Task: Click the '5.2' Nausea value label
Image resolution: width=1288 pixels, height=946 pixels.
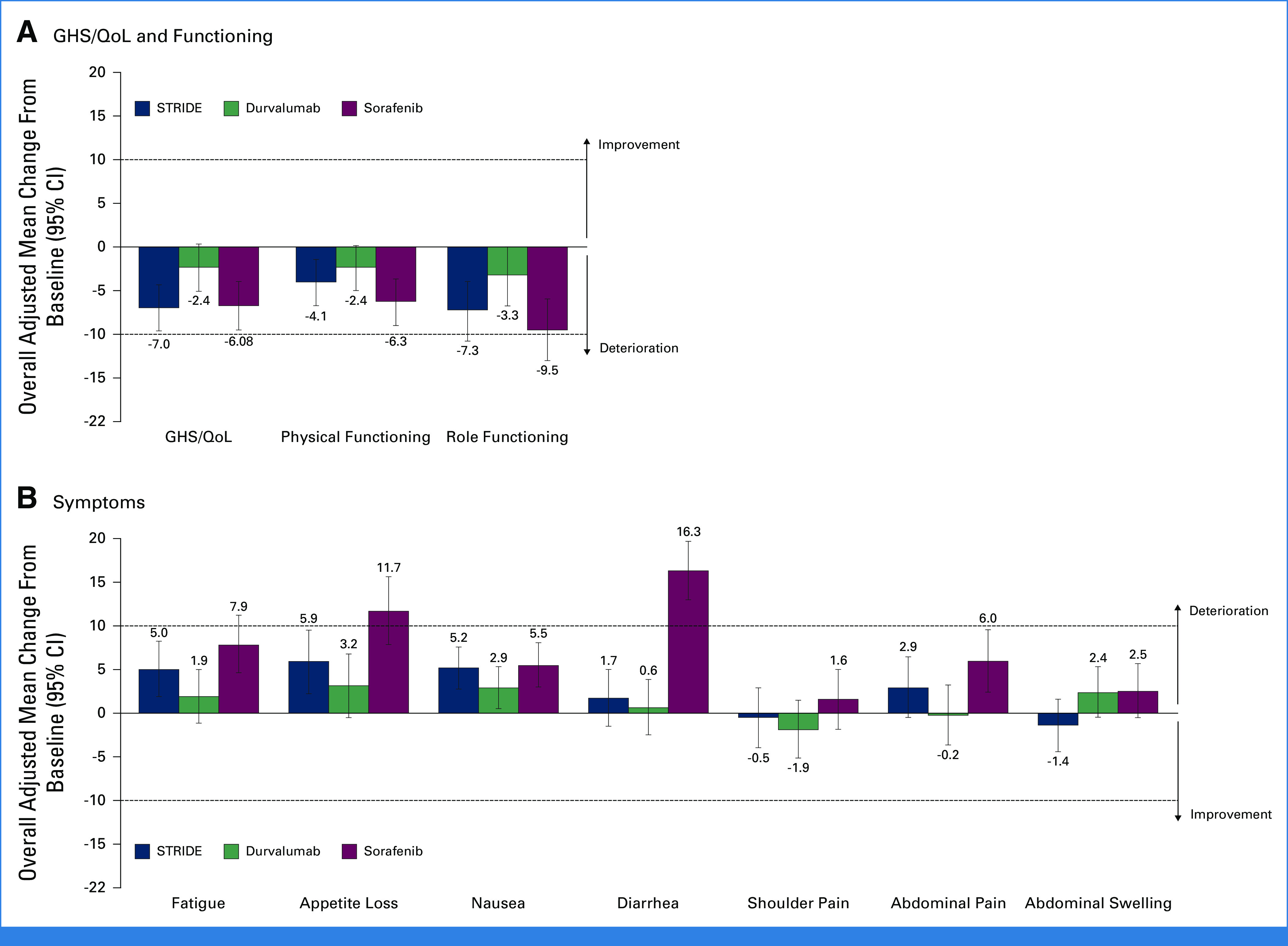Action: point(458,638)
